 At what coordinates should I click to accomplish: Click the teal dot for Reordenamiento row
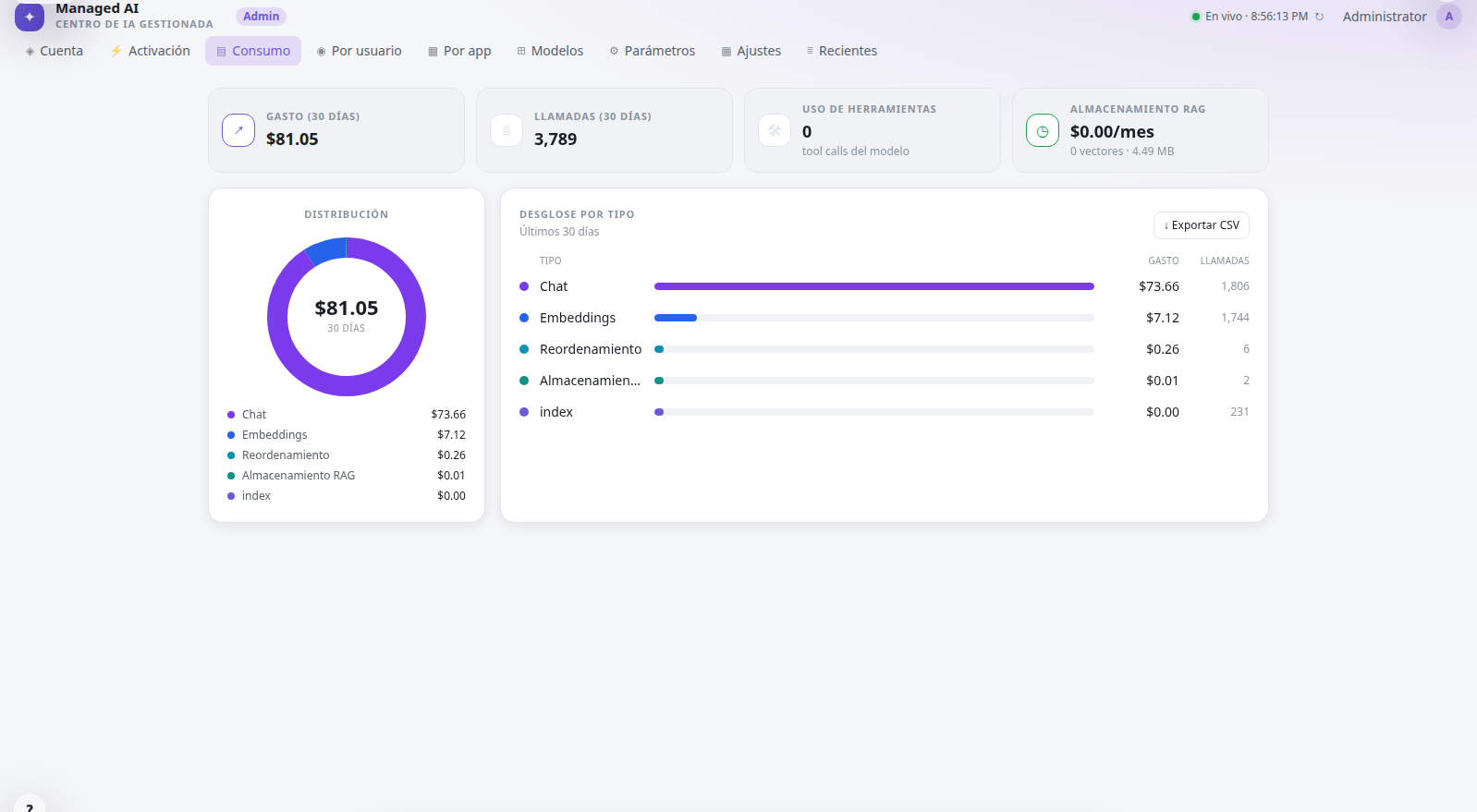[524, 349]
